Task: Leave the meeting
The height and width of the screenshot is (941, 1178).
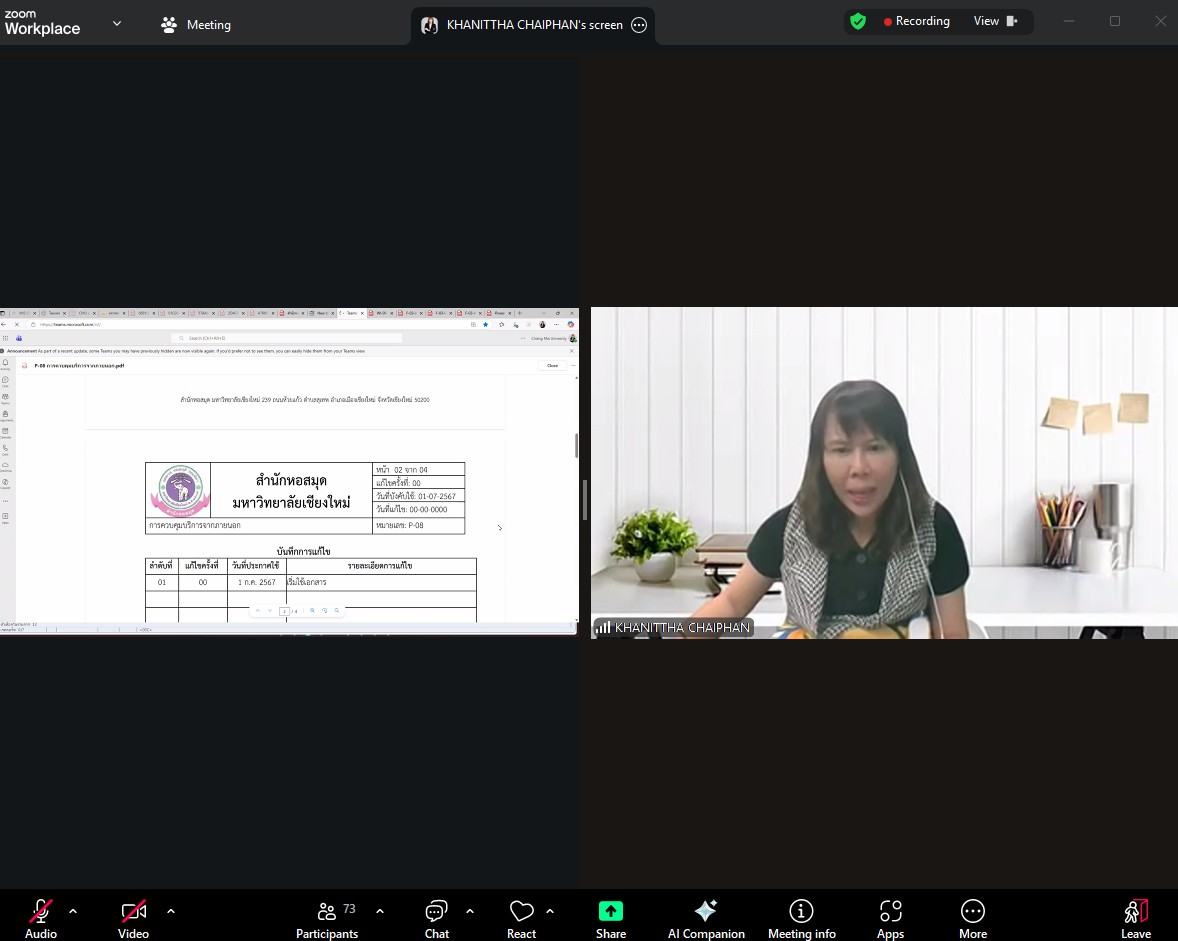Action: tap(1135, 918)
